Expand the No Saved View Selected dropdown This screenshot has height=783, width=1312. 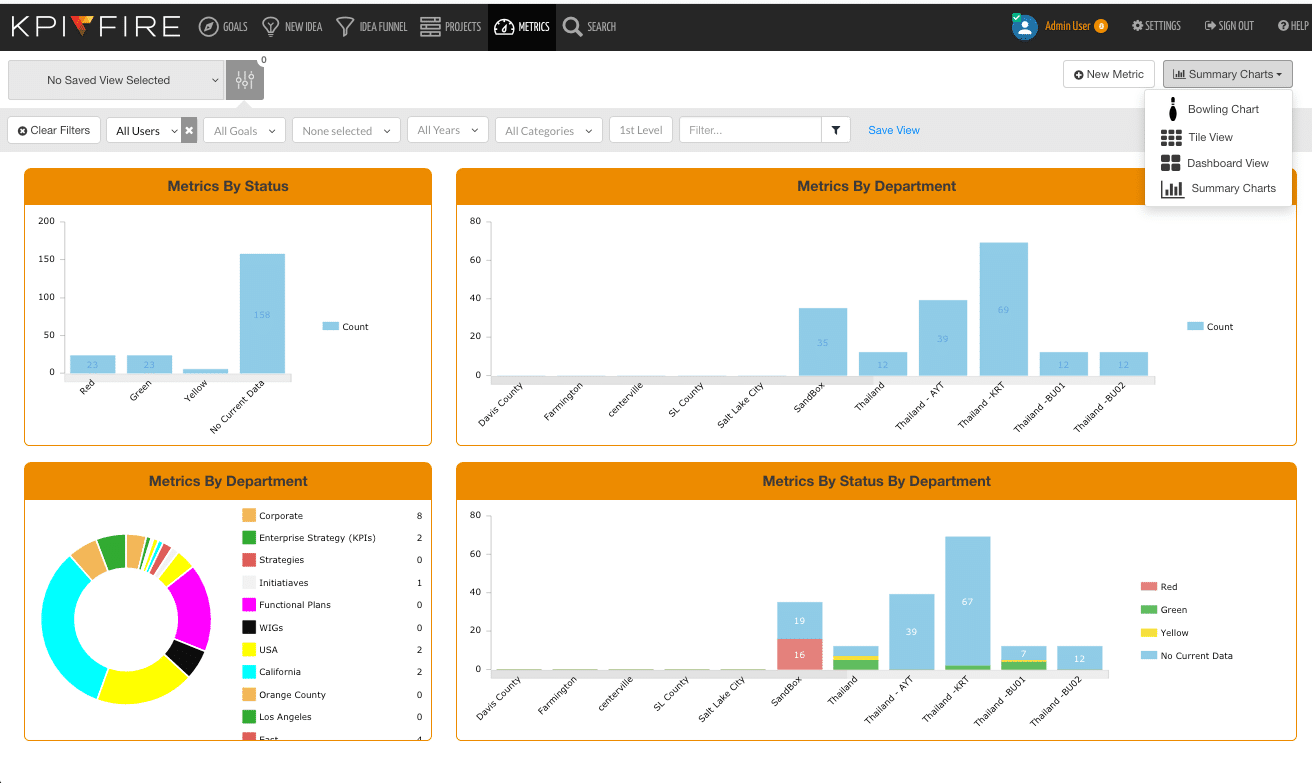coord(116,80)
